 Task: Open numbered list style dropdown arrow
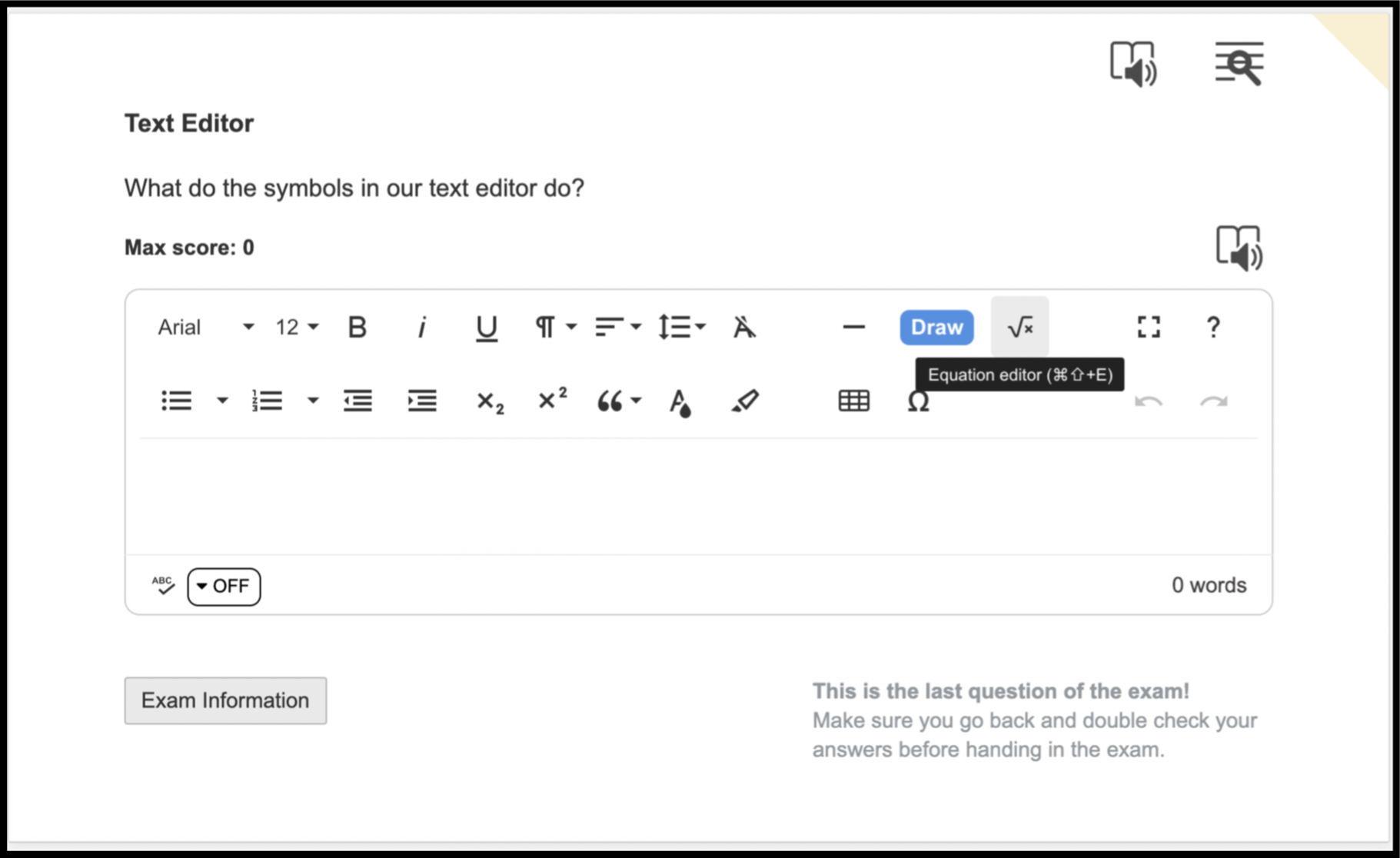[x=312, y=401]
